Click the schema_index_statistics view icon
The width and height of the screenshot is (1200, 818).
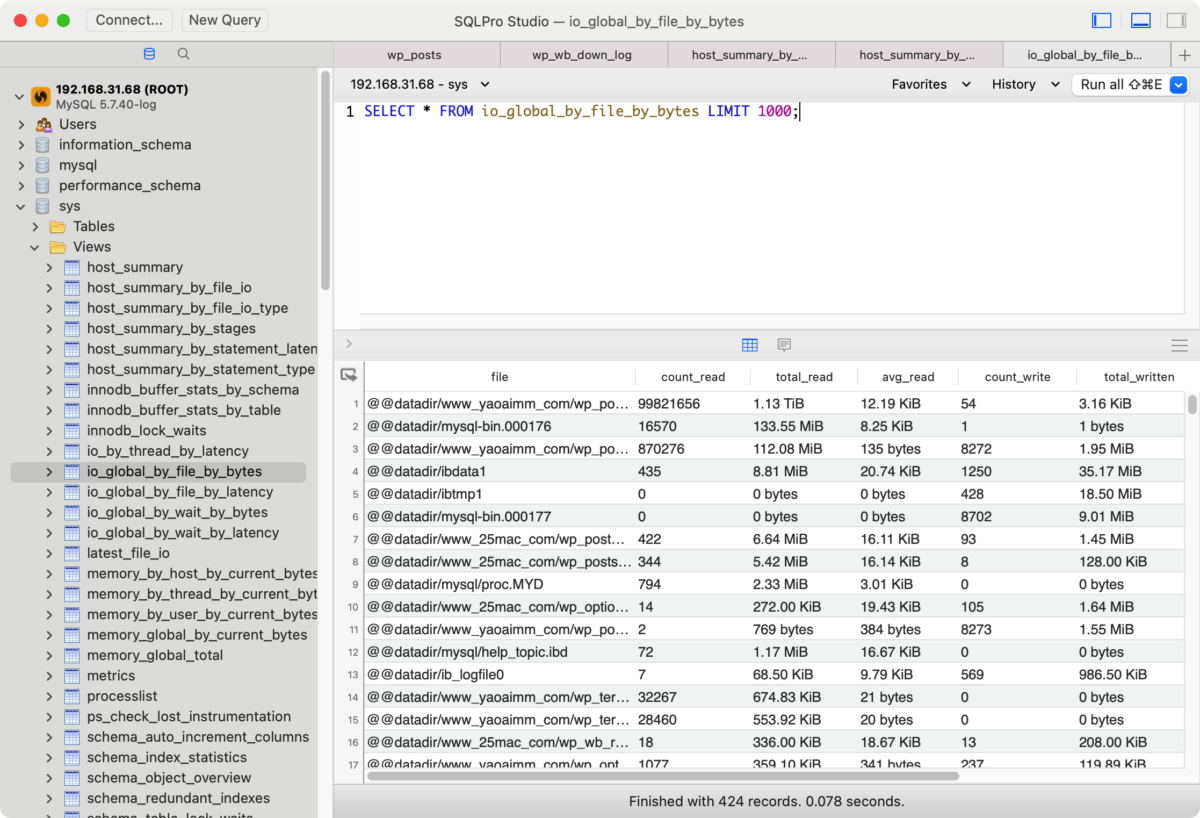tap(72, 757)
